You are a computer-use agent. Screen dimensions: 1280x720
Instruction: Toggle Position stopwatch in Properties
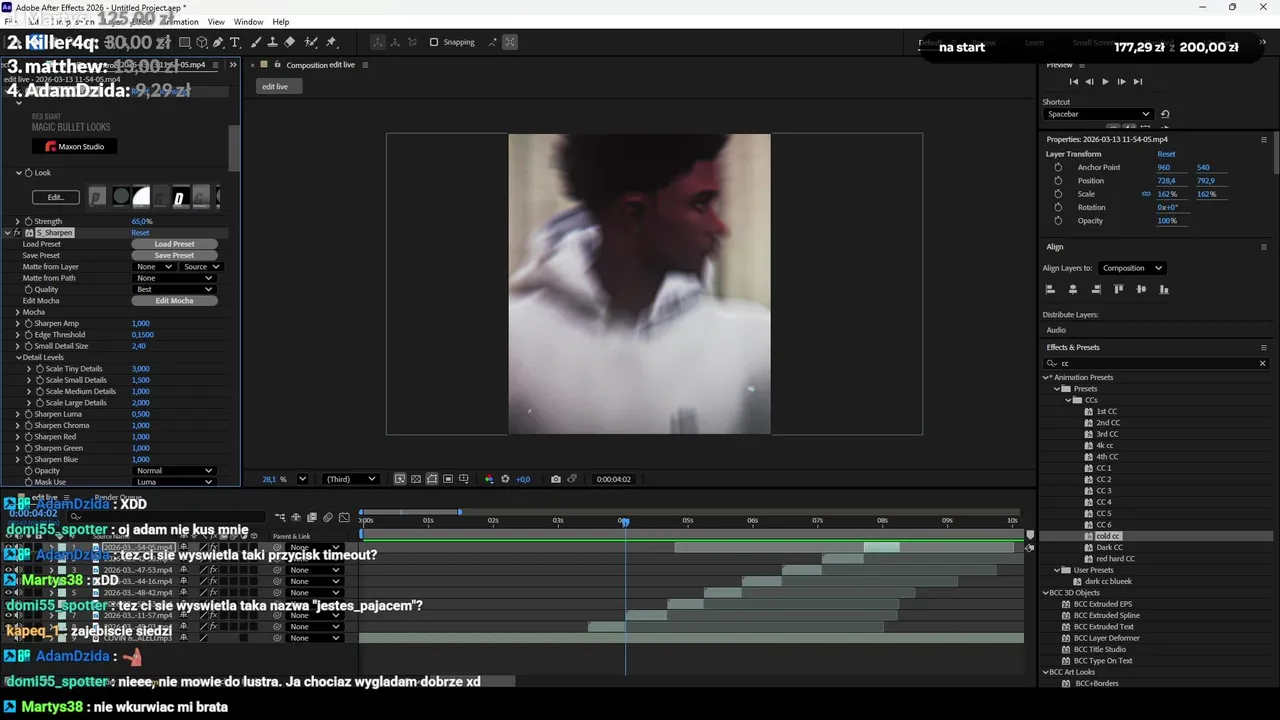point(1058,181)
